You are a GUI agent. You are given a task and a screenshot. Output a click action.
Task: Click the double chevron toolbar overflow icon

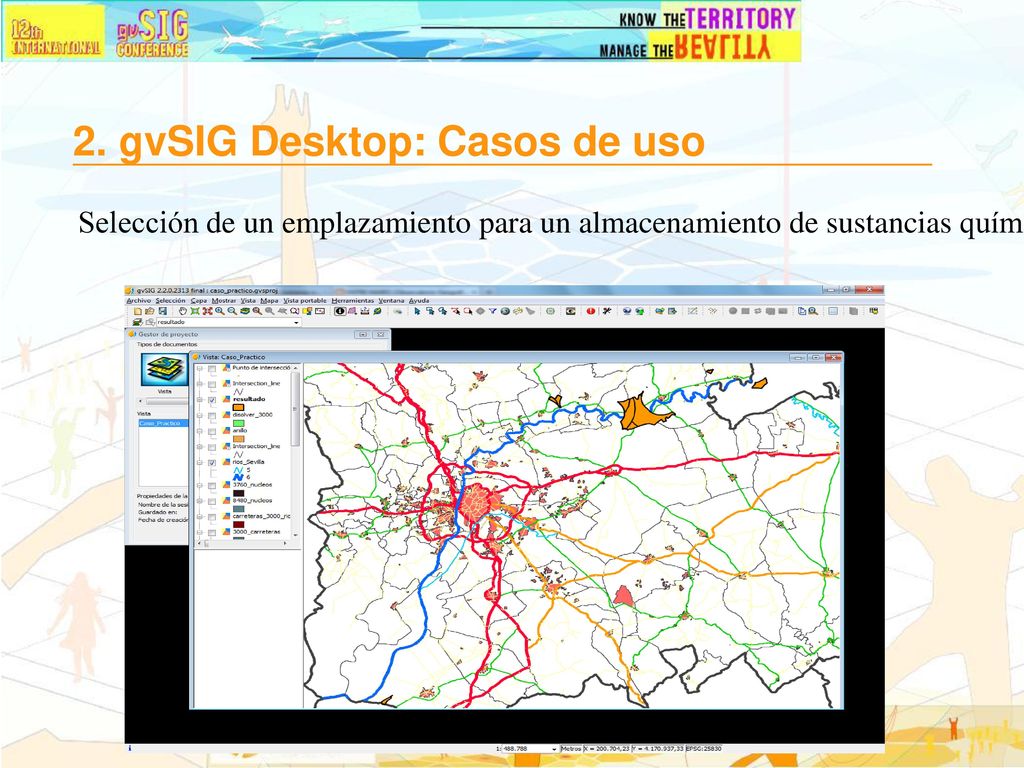712,312
